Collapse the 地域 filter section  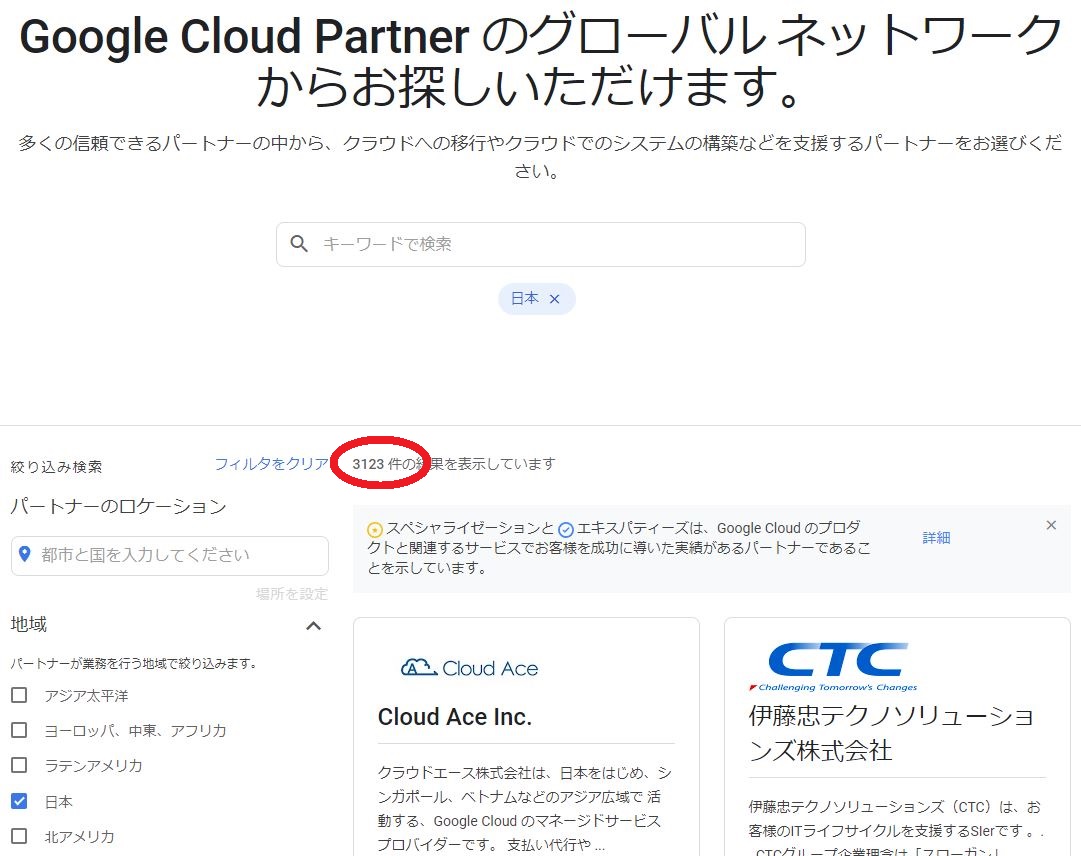click(314, 626)
